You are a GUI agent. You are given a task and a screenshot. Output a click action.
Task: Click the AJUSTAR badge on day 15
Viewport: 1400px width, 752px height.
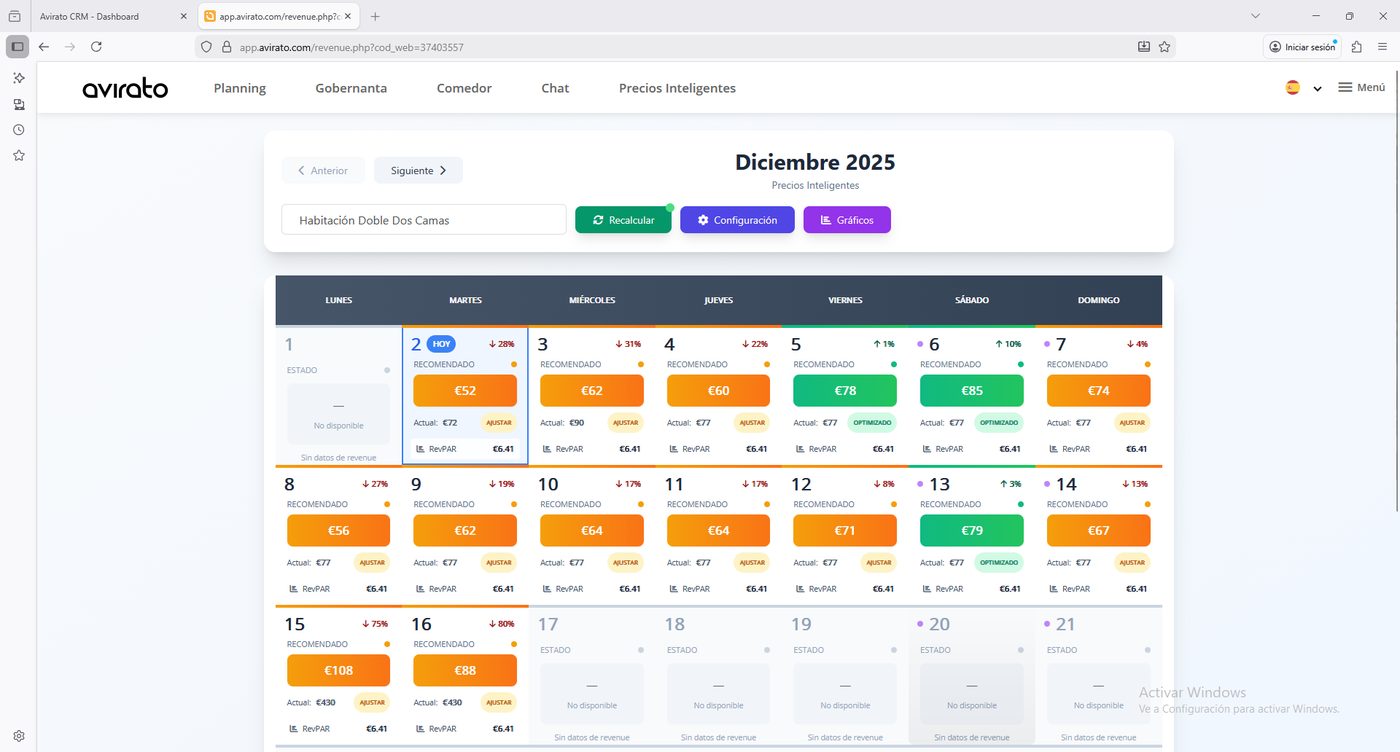[x=372, y=703]
